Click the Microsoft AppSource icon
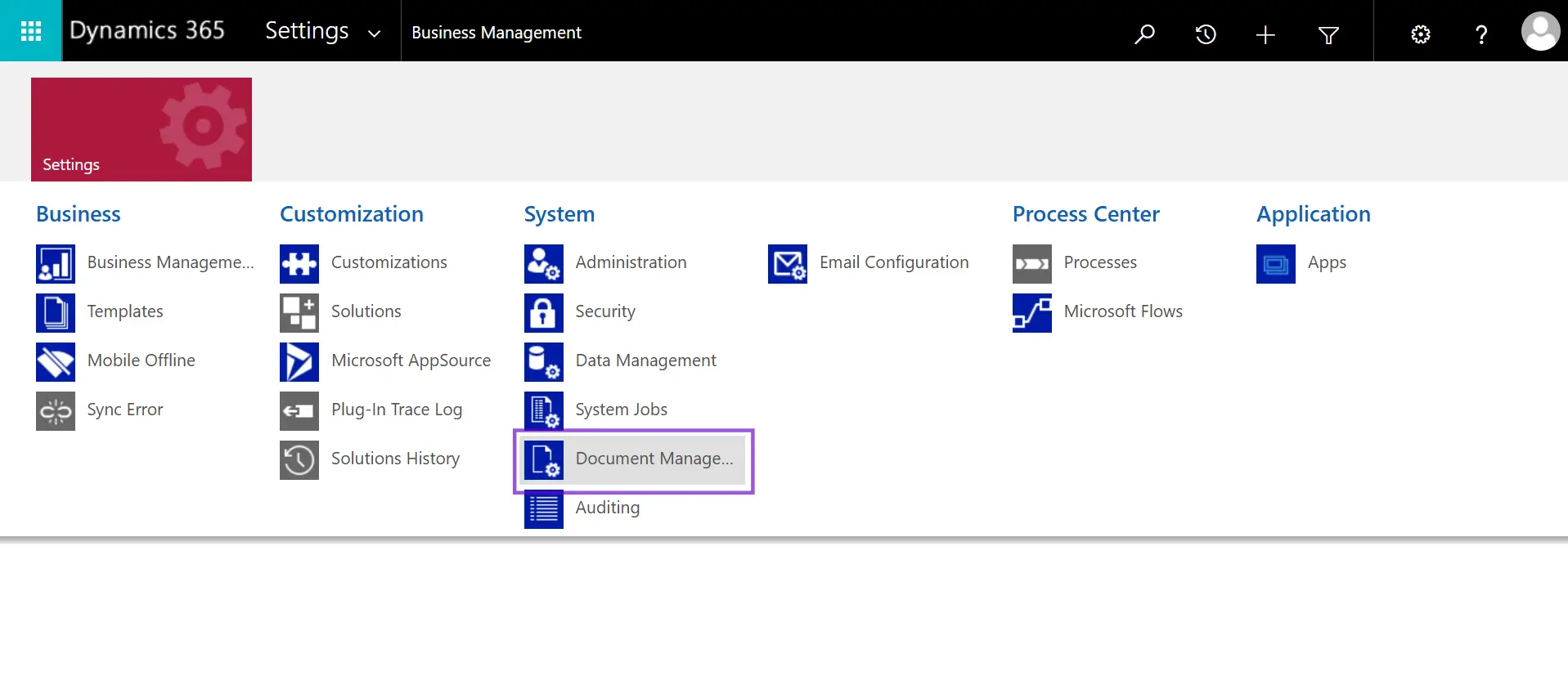This screenshot has height=685, width=1568. tap(299, 362)
